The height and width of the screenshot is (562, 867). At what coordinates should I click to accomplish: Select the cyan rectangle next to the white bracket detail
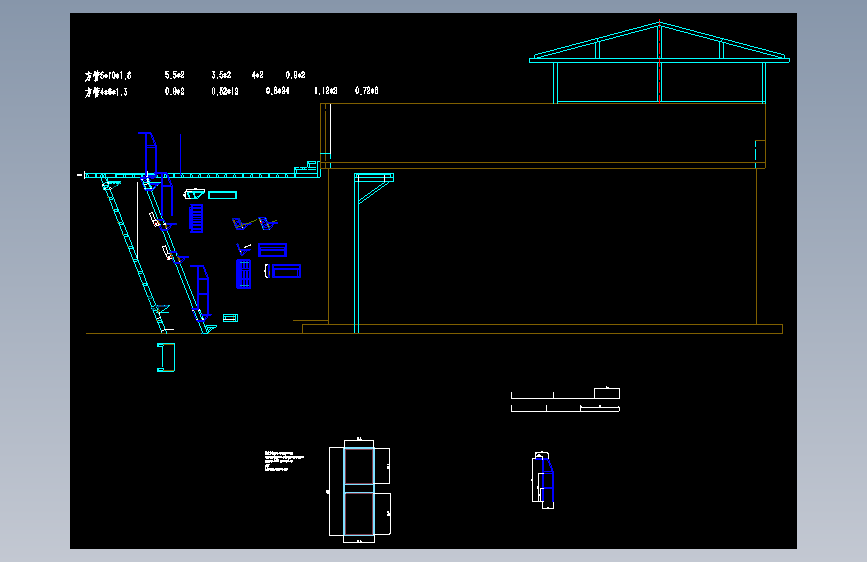(222, 195)
